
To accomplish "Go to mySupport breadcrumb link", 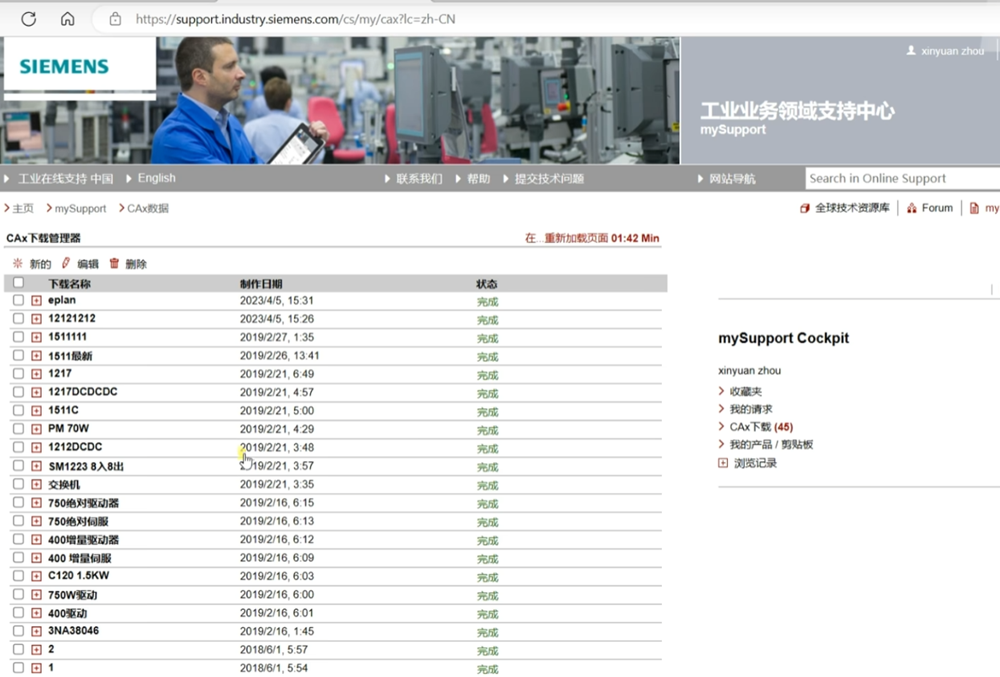I will pyautogui.click(x=80, y=208).
